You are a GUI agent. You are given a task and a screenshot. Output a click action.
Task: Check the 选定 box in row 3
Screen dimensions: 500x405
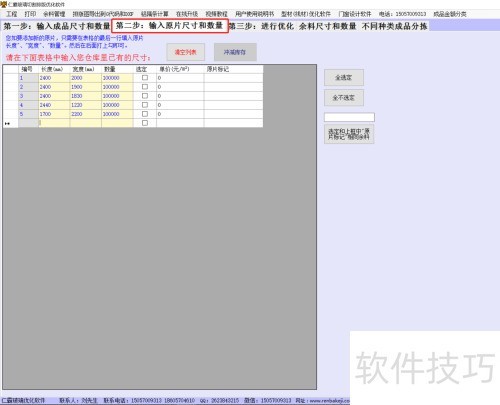[x=145, y=96]
